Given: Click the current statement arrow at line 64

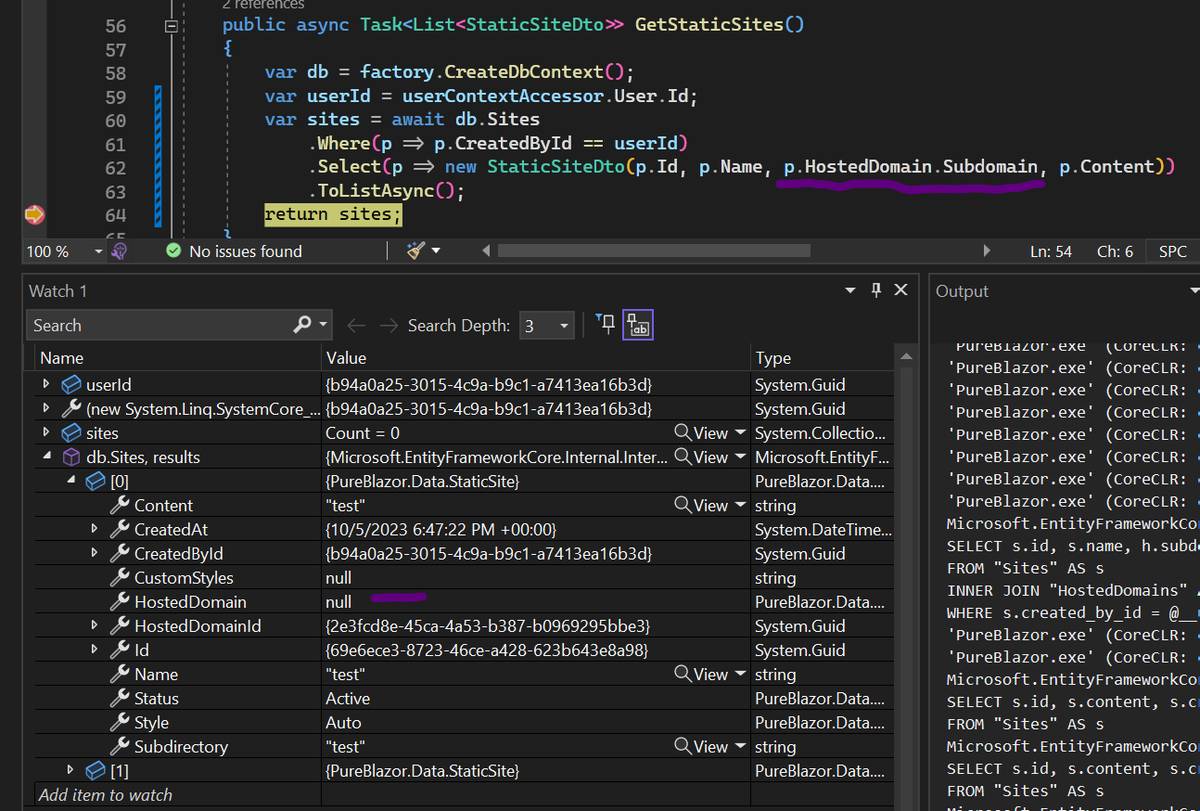Looking at the screenshot, I should [34, 215].
